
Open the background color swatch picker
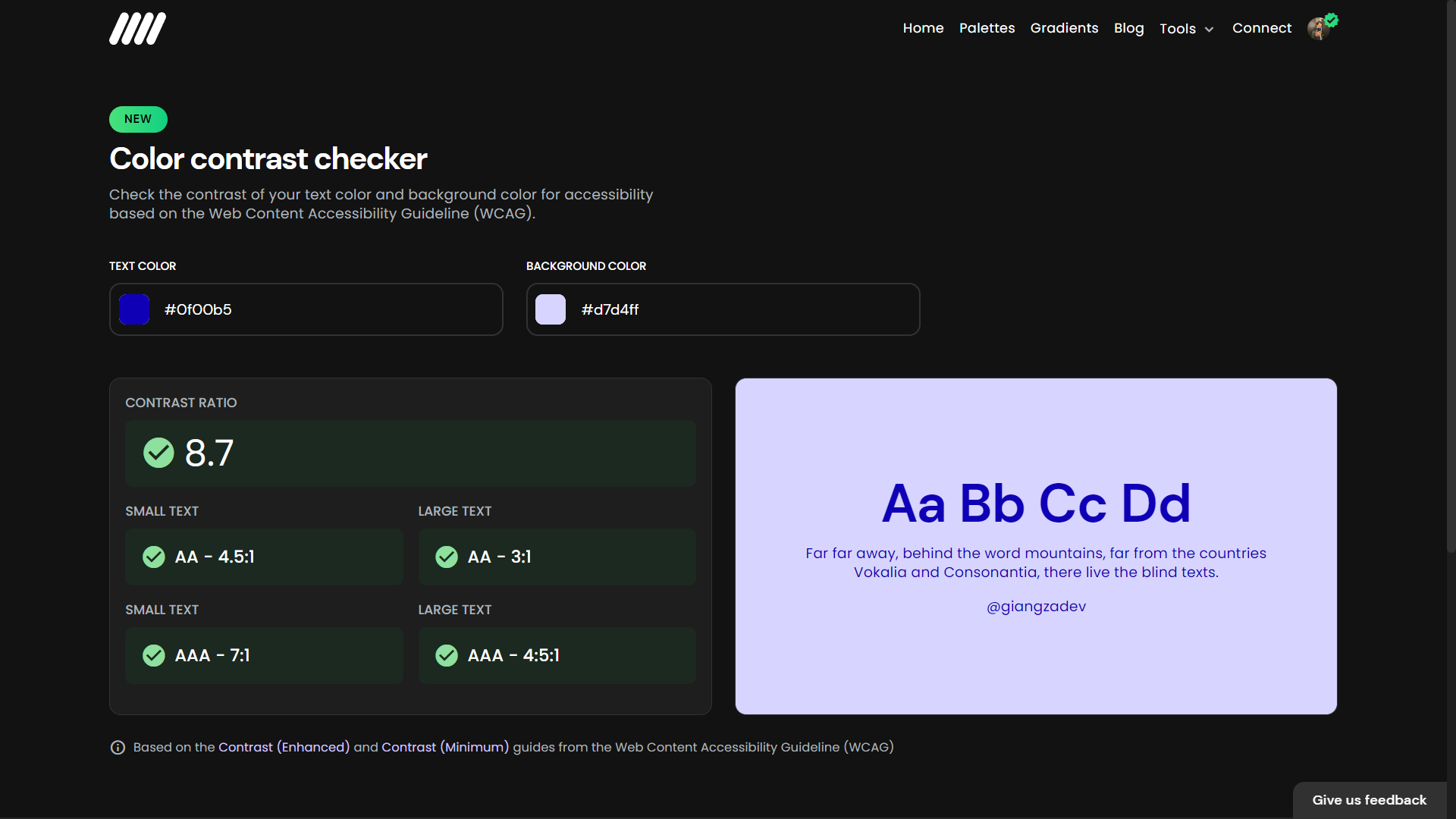[x=551, y=309]
